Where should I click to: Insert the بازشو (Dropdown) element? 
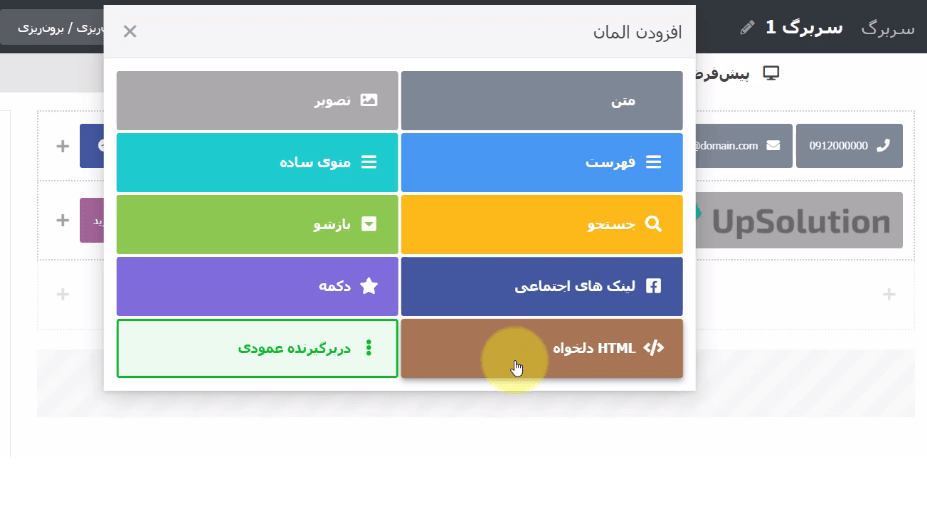click(257, 224)
